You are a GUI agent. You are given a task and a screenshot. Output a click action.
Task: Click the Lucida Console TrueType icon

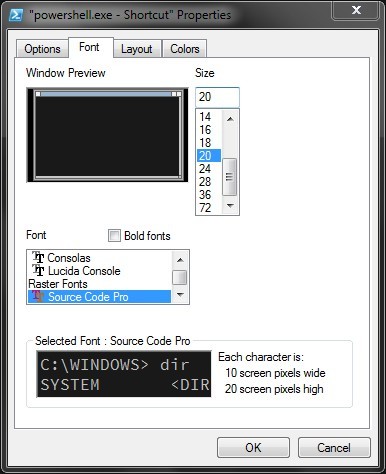tap(38, 270)
